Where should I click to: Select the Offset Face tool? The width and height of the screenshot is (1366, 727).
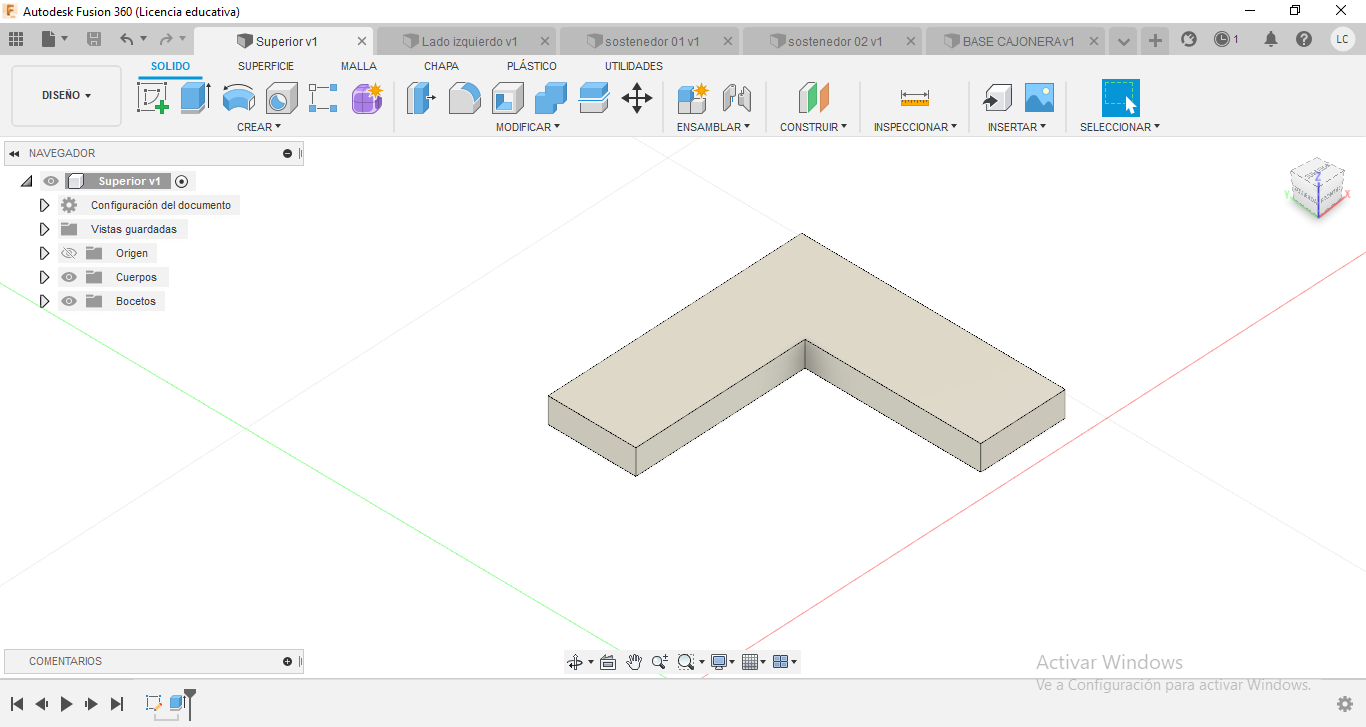pos(593,98)
